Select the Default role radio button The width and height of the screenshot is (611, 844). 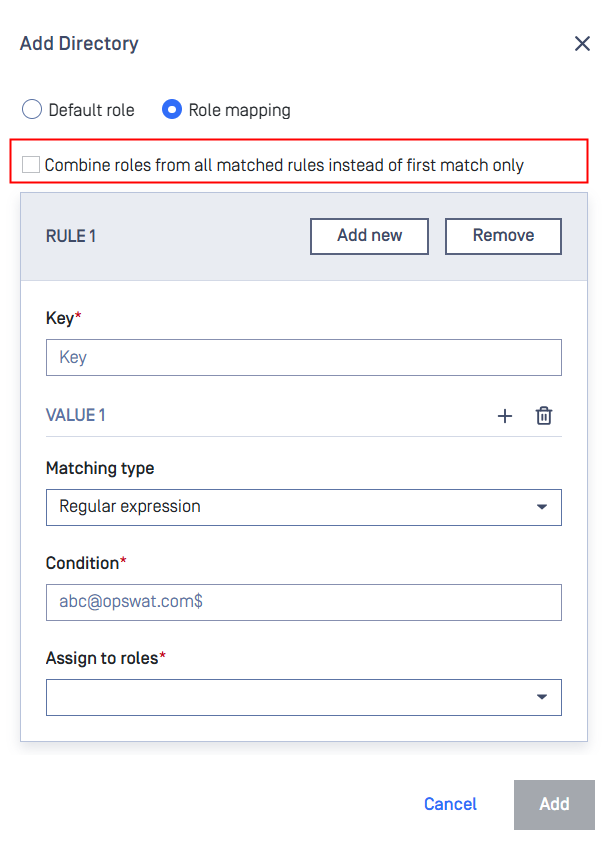(x=32, y=110)
